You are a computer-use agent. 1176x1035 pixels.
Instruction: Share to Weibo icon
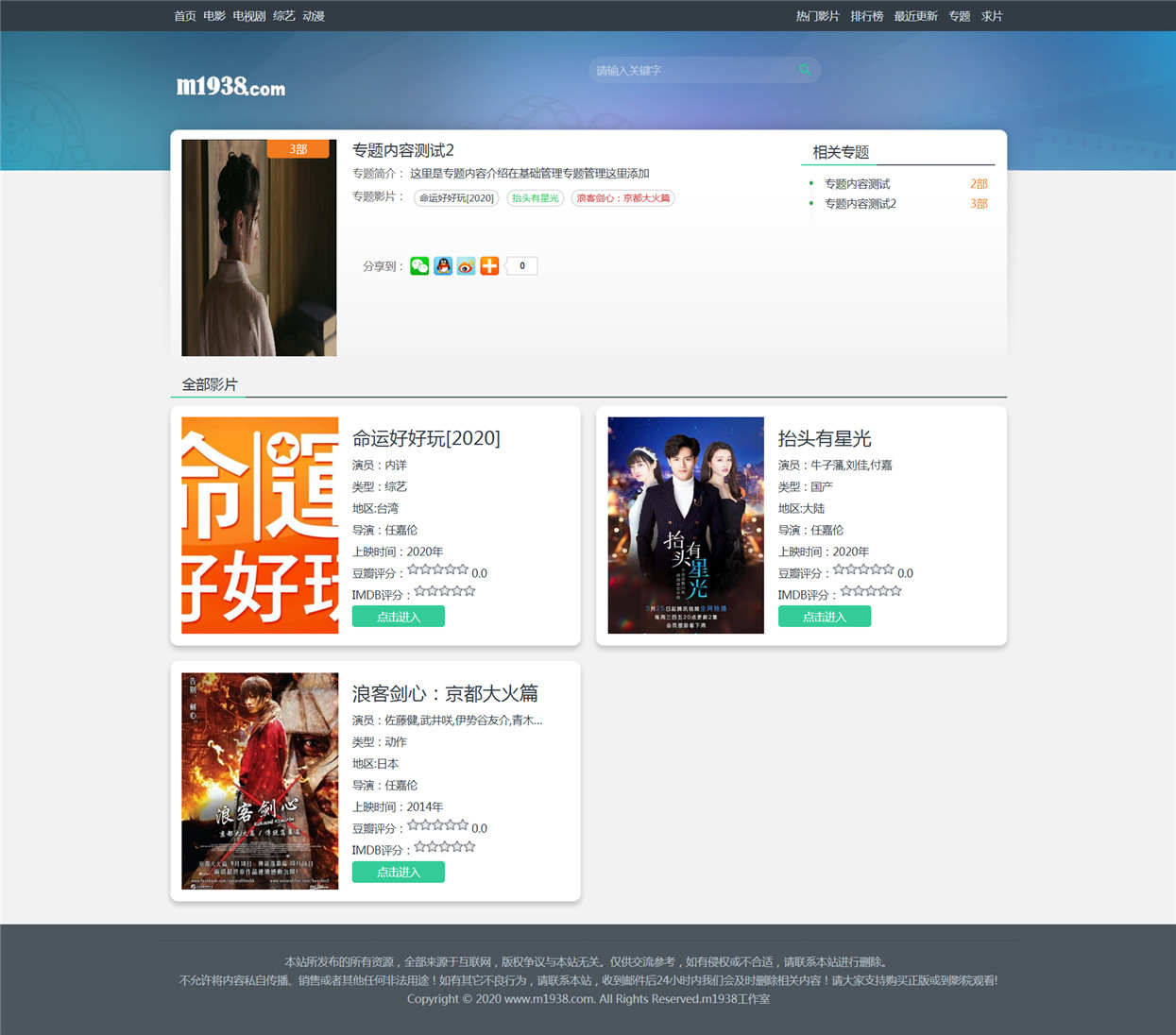(x=466, y=266)
